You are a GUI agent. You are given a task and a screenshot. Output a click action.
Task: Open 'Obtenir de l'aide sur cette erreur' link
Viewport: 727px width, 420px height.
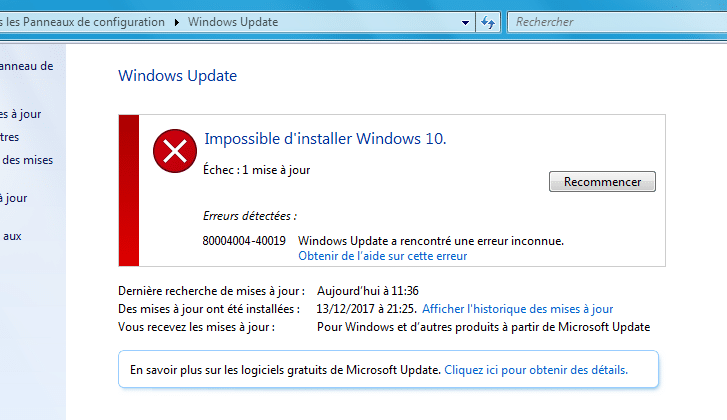tap(383, 256)
